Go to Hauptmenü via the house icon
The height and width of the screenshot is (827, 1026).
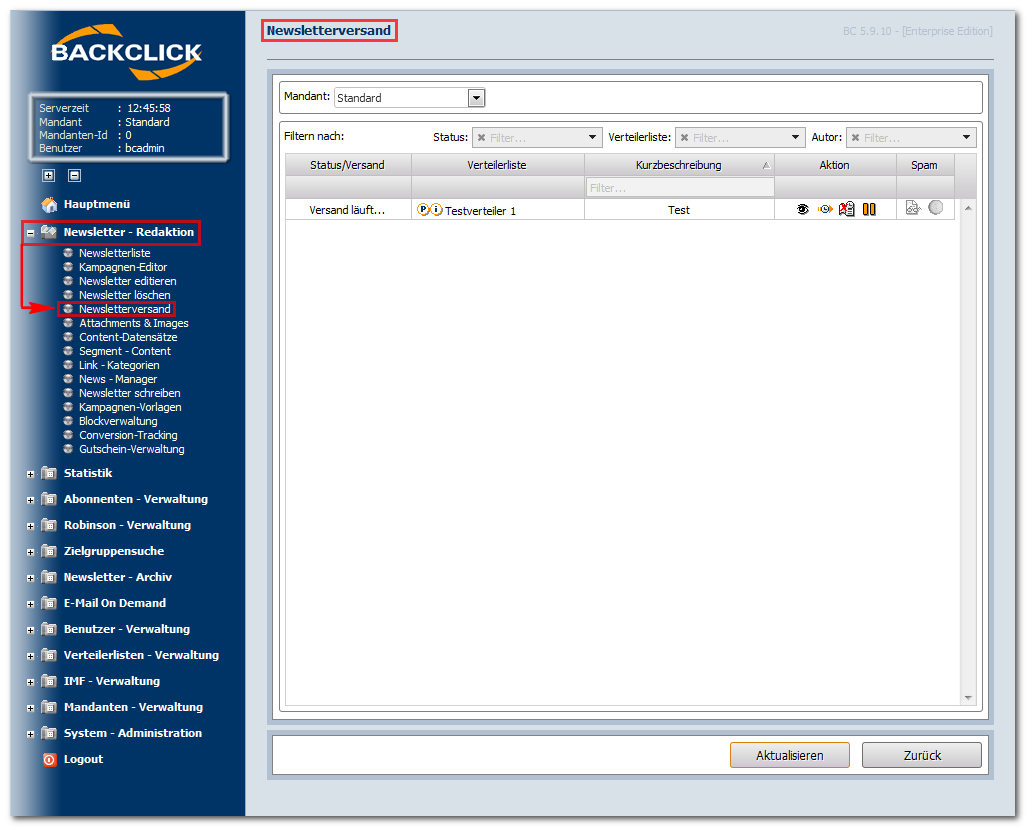(x=50, y=204)
